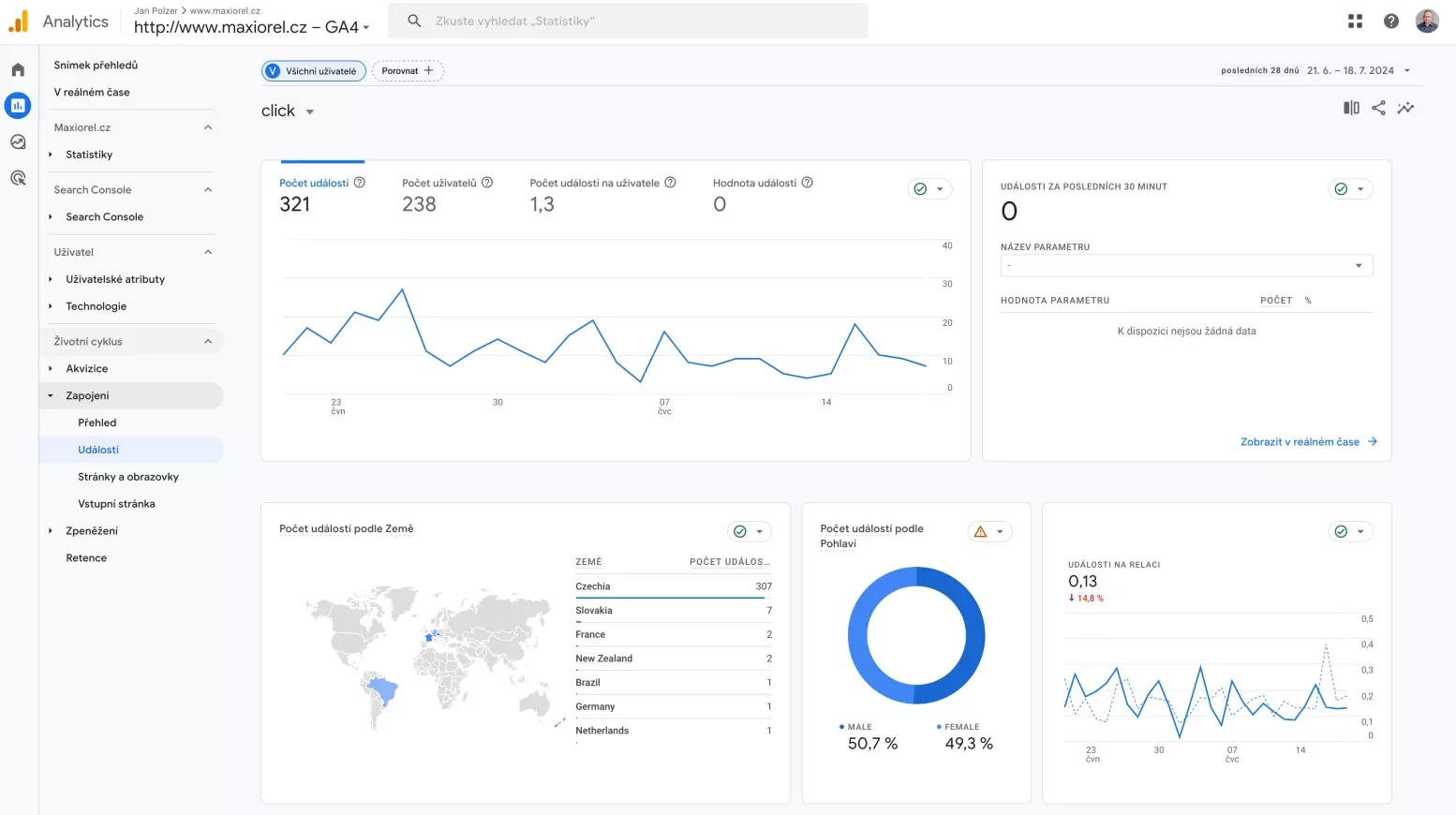Click help icon next to Počet událostí
The height and width of the screenshot is (815, 1456).
pos(359,183)
